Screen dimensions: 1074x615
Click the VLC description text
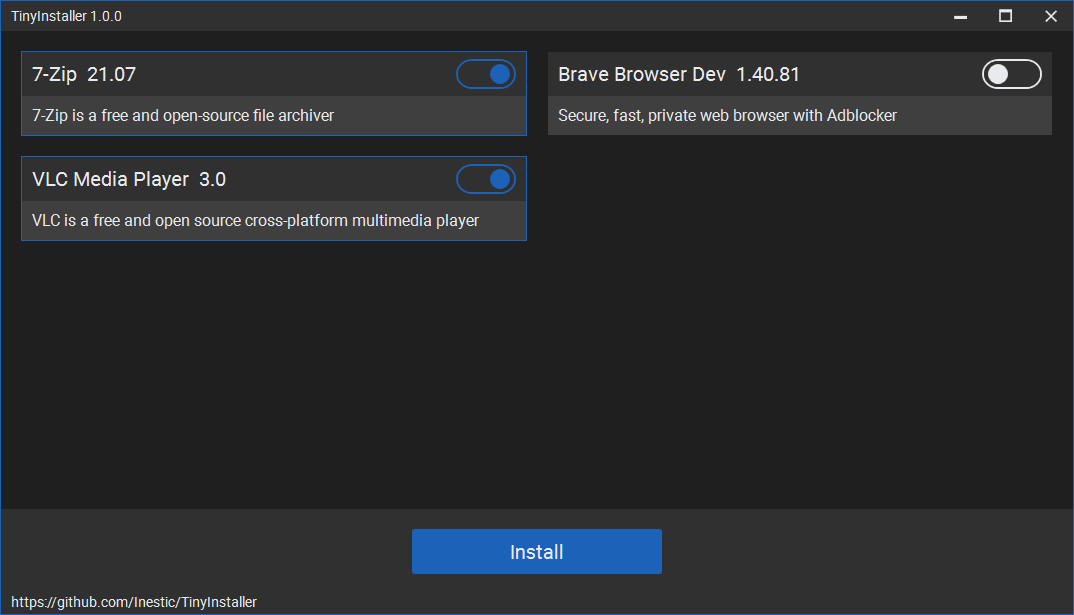(x=255, y=221)
